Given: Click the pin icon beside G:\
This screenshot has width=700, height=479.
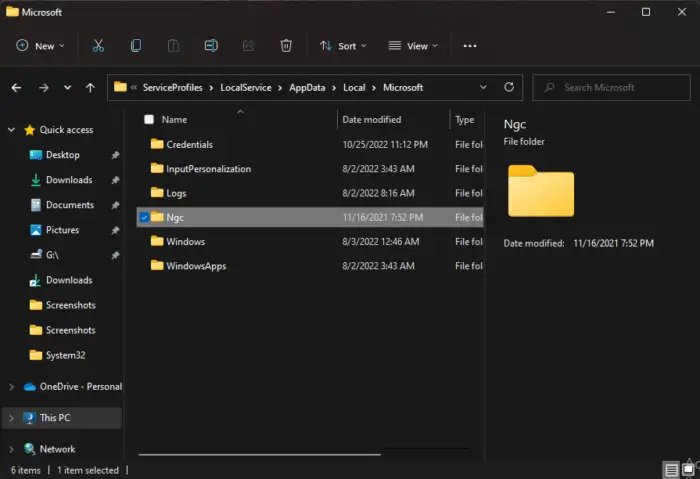Looking at the screenshot, I should pyautogui.click(x=115, y=255).
